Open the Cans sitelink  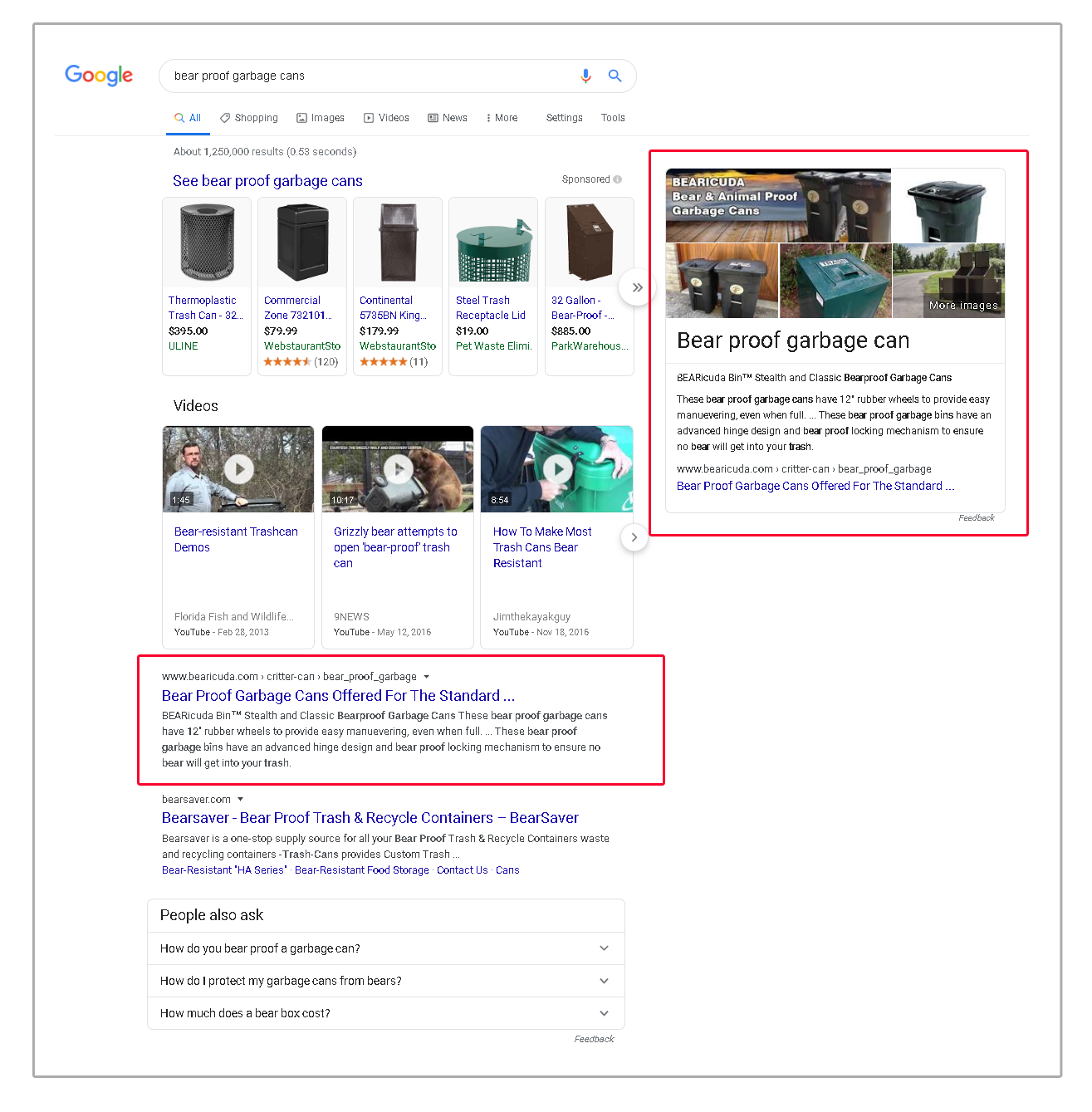click(x=507, y=870)
